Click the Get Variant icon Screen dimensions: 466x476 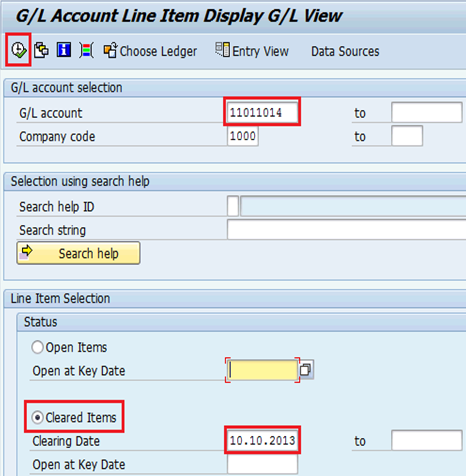[x=41, y=50]
